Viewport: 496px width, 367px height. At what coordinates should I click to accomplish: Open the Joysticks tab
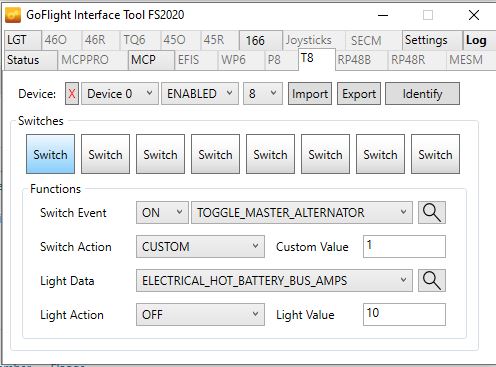pyautogui.click(x=314, y=40)
